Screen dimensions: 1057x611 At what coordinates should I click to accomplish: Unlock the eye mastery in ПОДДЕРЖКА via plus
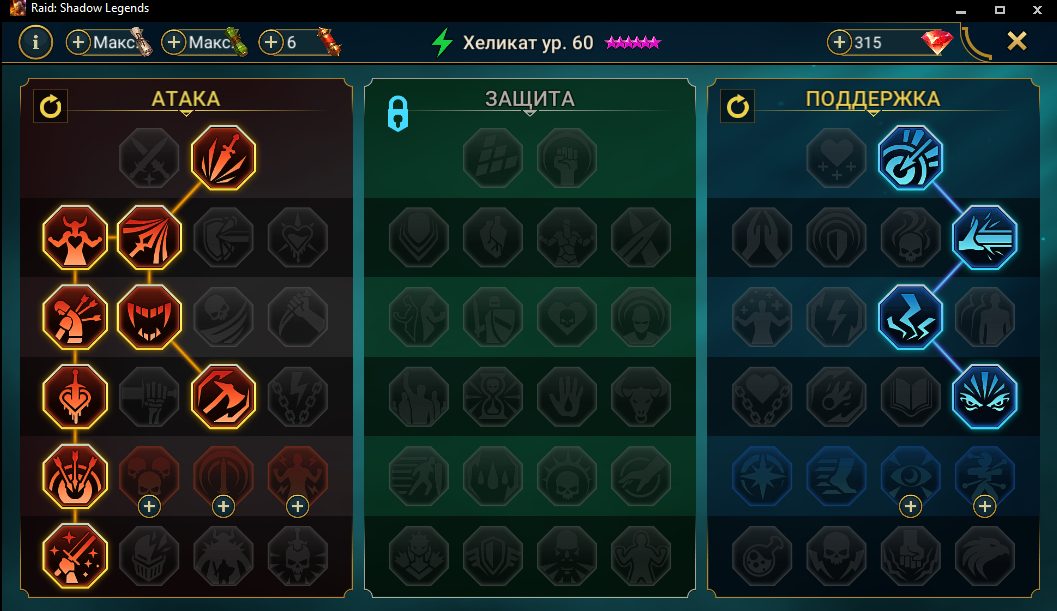point(910,506)
